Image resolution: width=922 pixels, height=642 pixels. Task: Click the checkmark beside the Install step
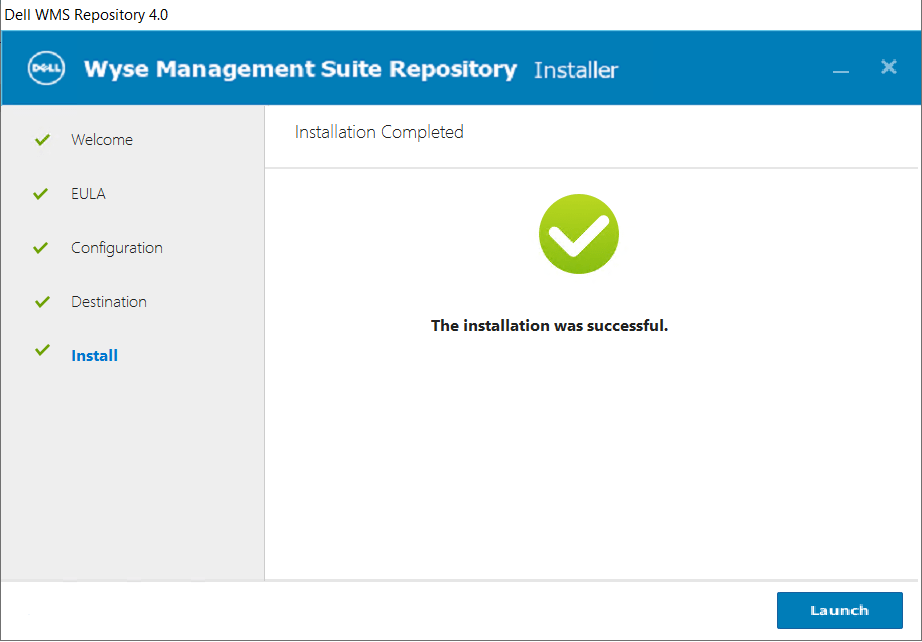[42, 351]
